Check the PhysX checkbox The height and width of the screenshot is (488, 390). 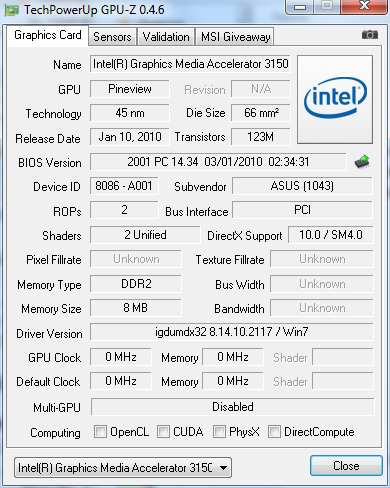pyautogui.click(x=219, y=432)
